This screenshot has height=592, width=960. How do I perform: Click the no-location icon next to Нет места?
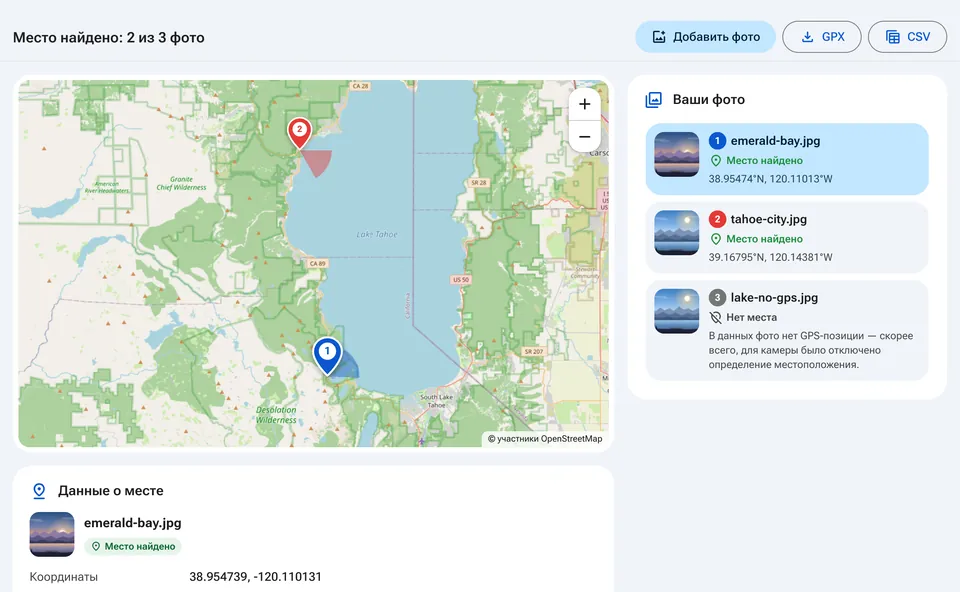point(715,317)
